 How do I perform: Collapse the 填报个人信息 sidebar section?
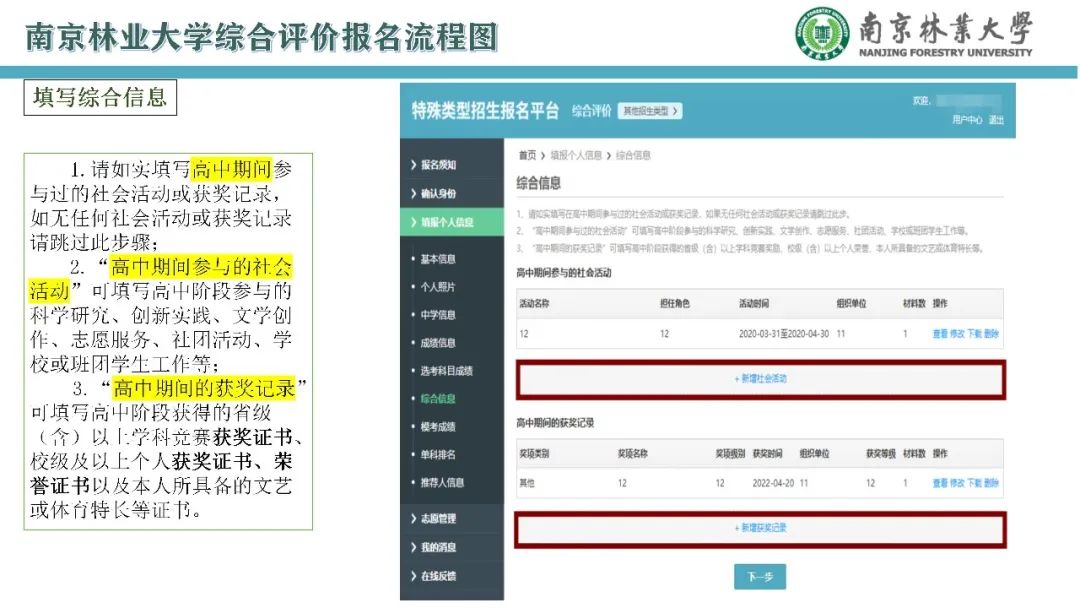446,222
